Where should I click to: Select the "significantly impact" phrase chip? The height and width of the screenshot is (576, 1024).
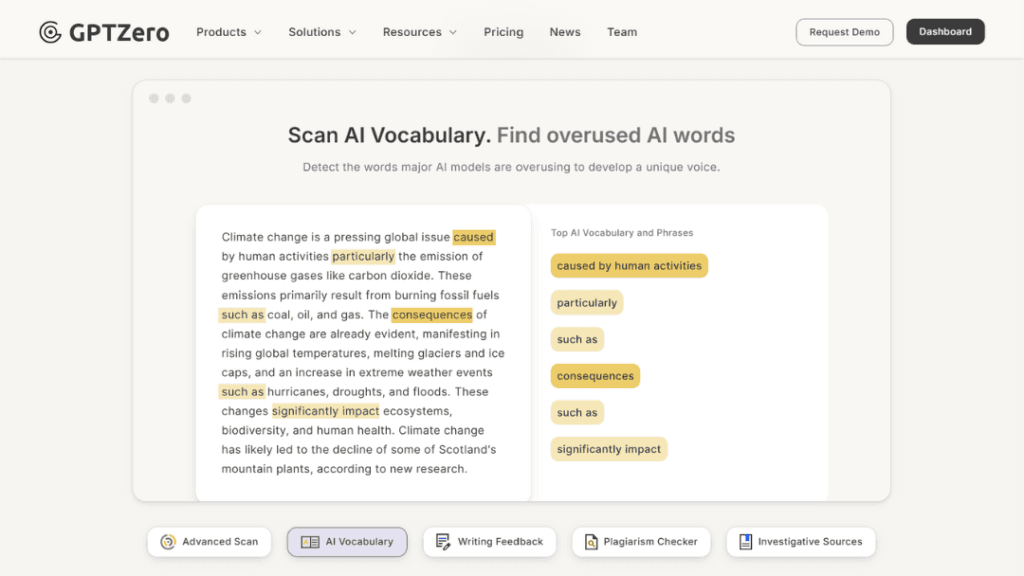[609, 449]
